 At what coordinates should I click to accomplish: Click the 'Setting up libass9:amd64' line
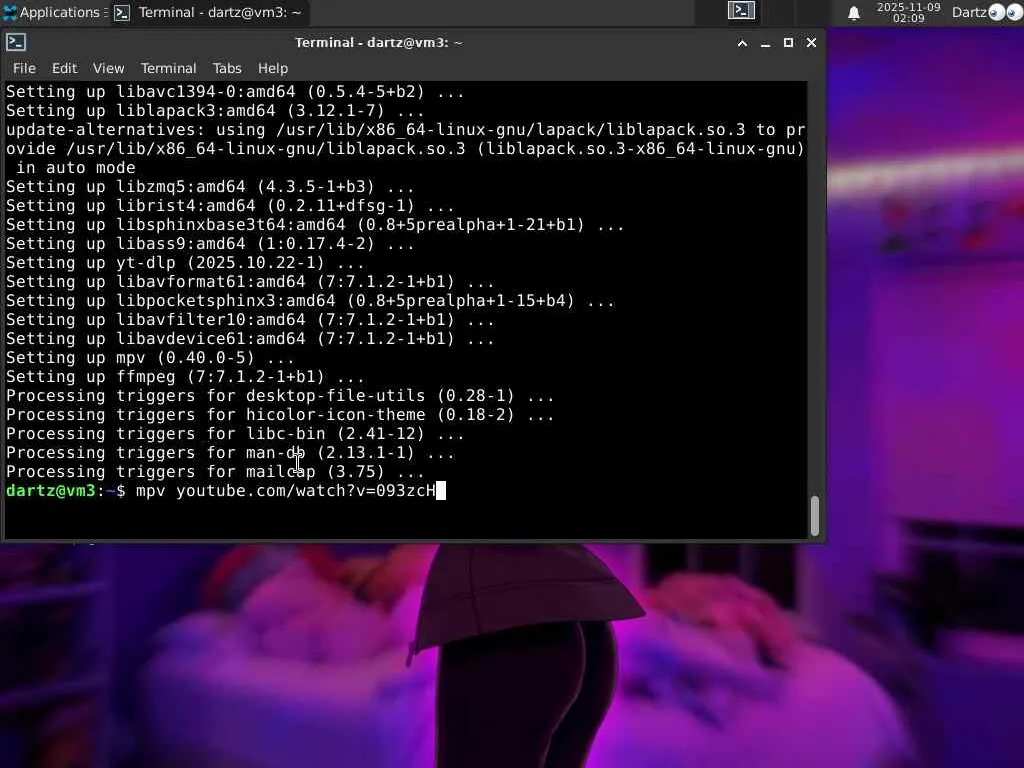tap(210, 244)
